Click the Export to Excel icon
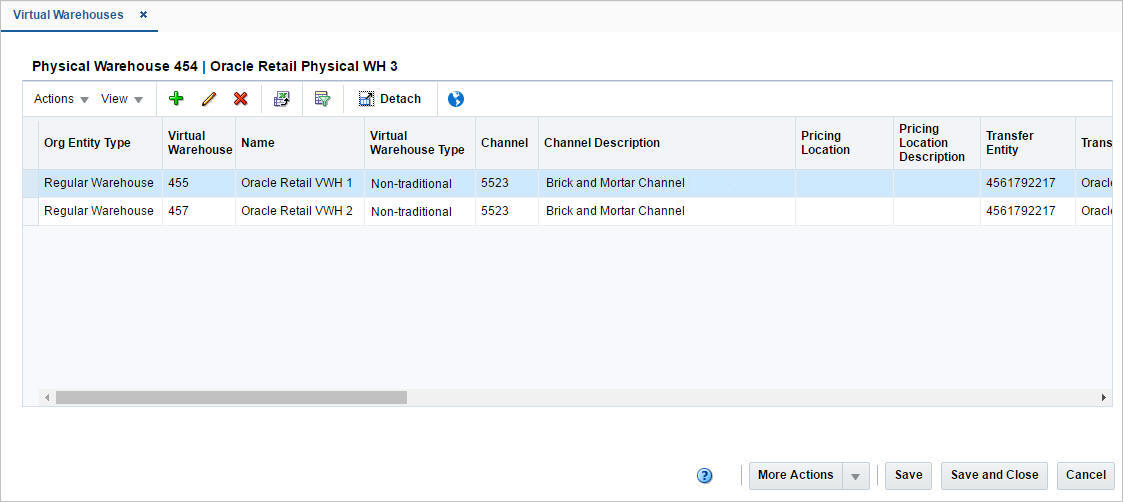The width and height of the screenshot is (1123, 502). (282, 99)
